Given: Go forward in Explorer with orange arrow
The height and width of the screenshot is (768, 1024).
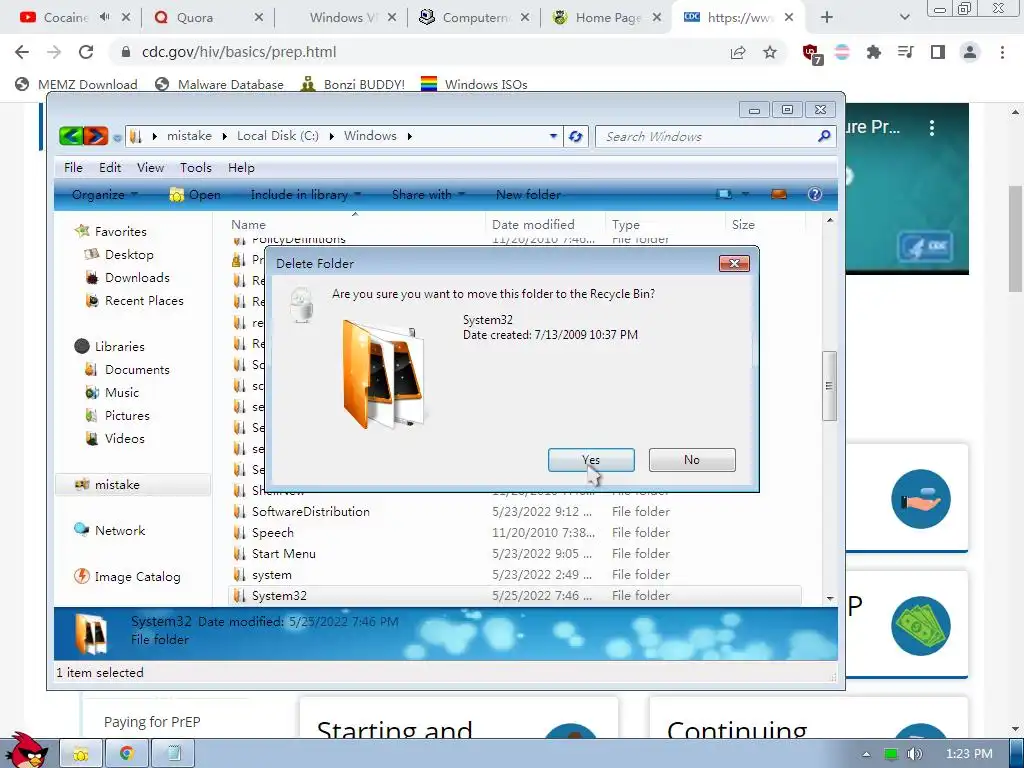Looking at the screenshot, I should point(95,136).
